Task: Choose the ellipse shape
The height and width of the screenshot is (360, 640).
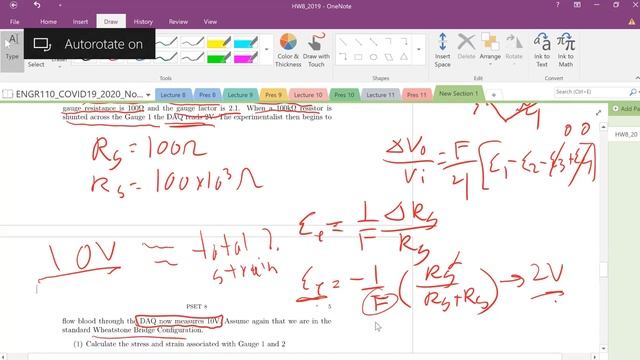Action: 373,57
